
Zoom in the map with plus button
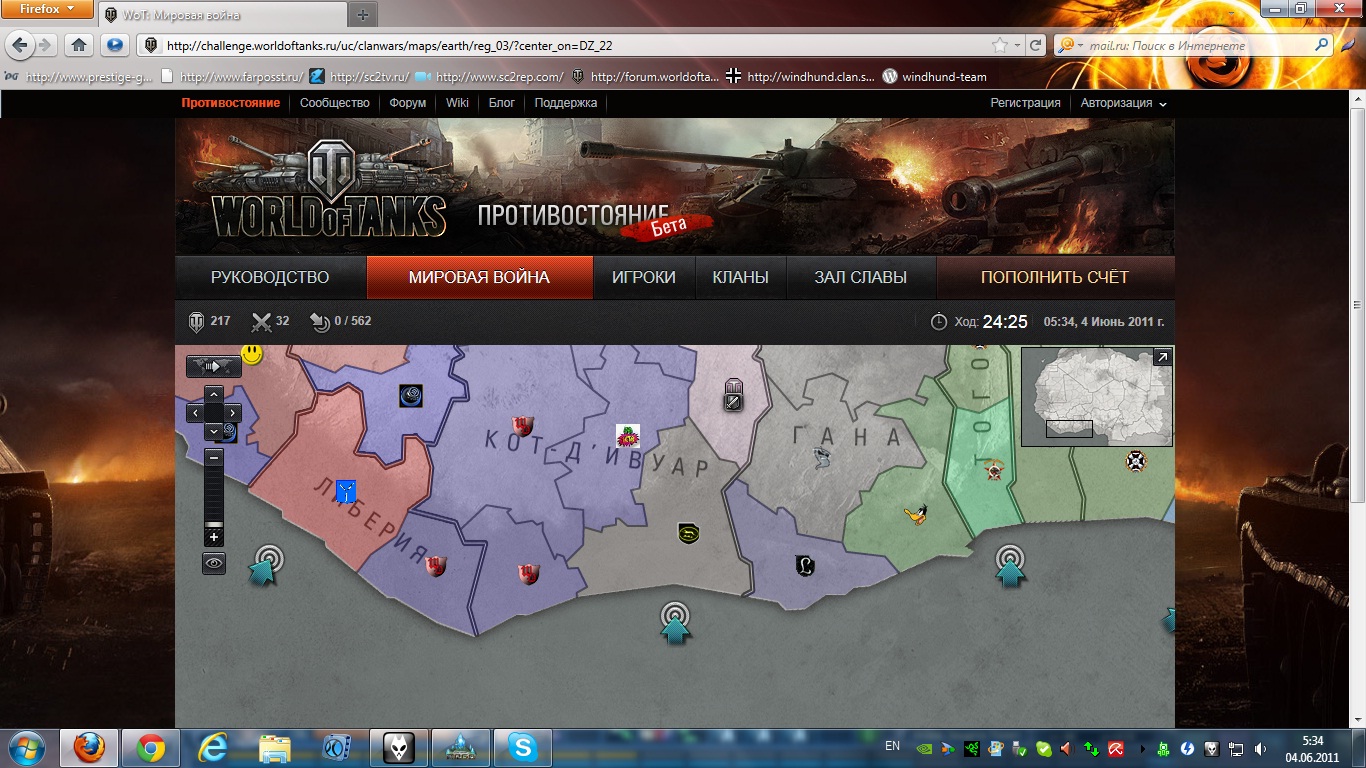tap(214, 538)
